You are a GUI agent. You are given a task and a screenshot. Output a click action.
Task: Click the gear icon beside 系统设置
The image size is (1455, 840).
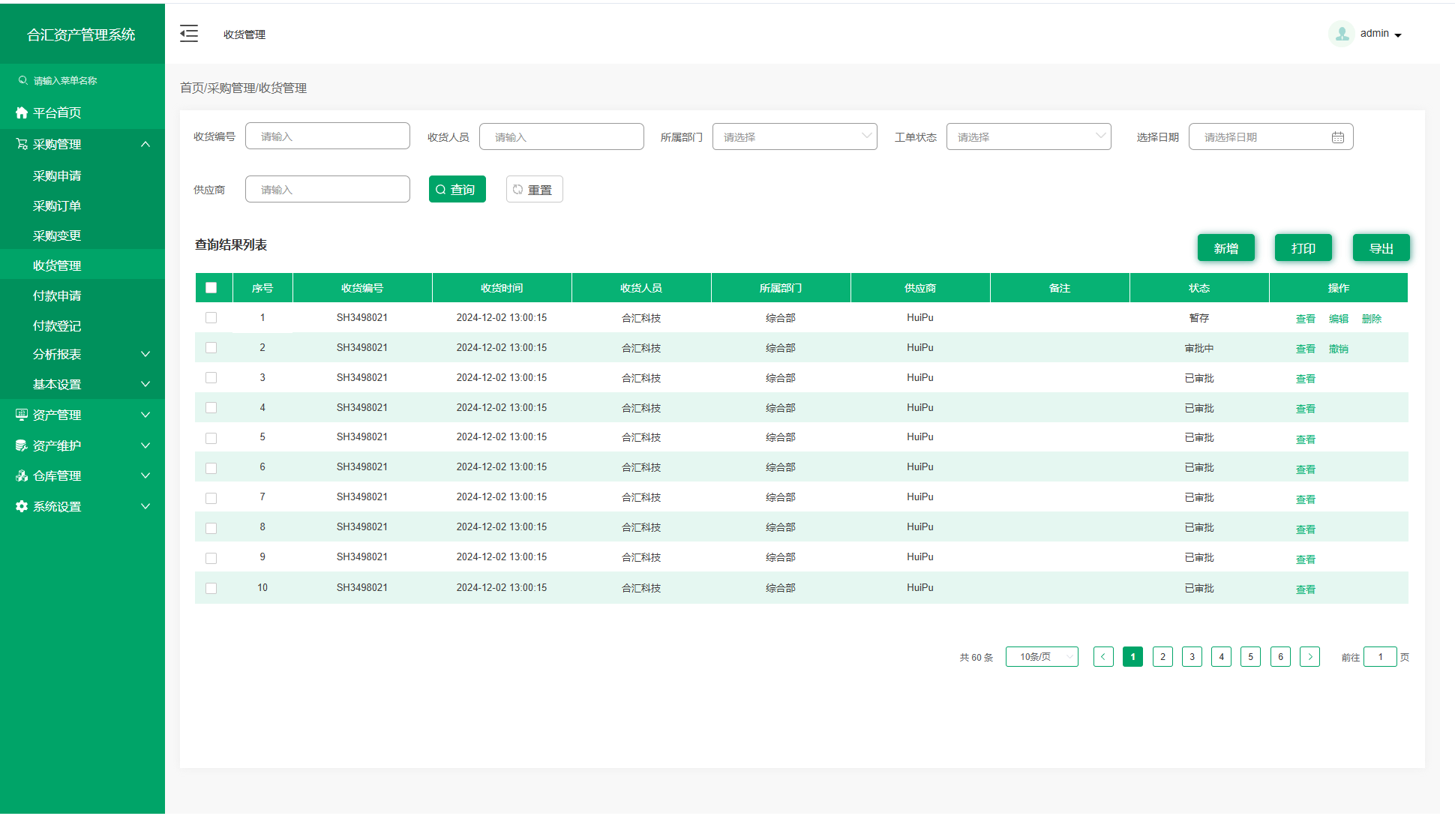pos(22,506)
